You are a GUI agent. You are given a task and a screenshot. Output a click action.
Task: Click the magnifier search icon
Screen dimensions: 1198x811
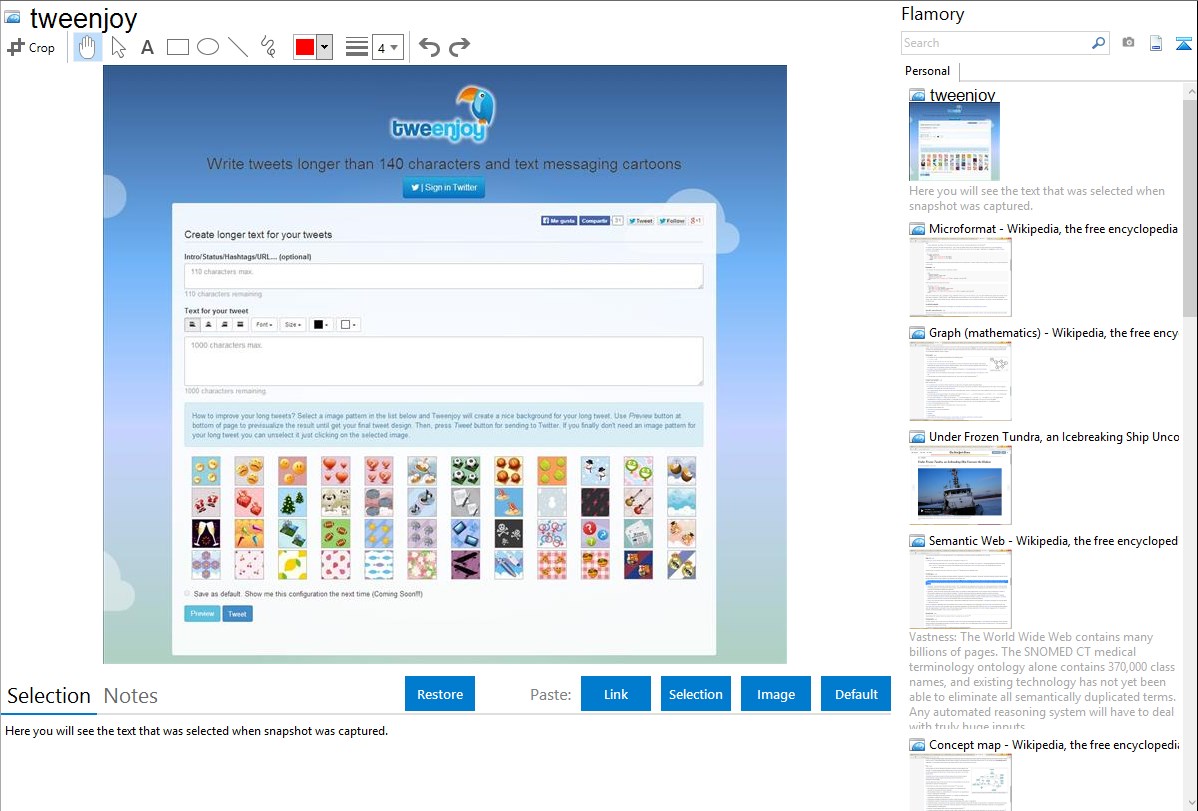point(1099,43)
